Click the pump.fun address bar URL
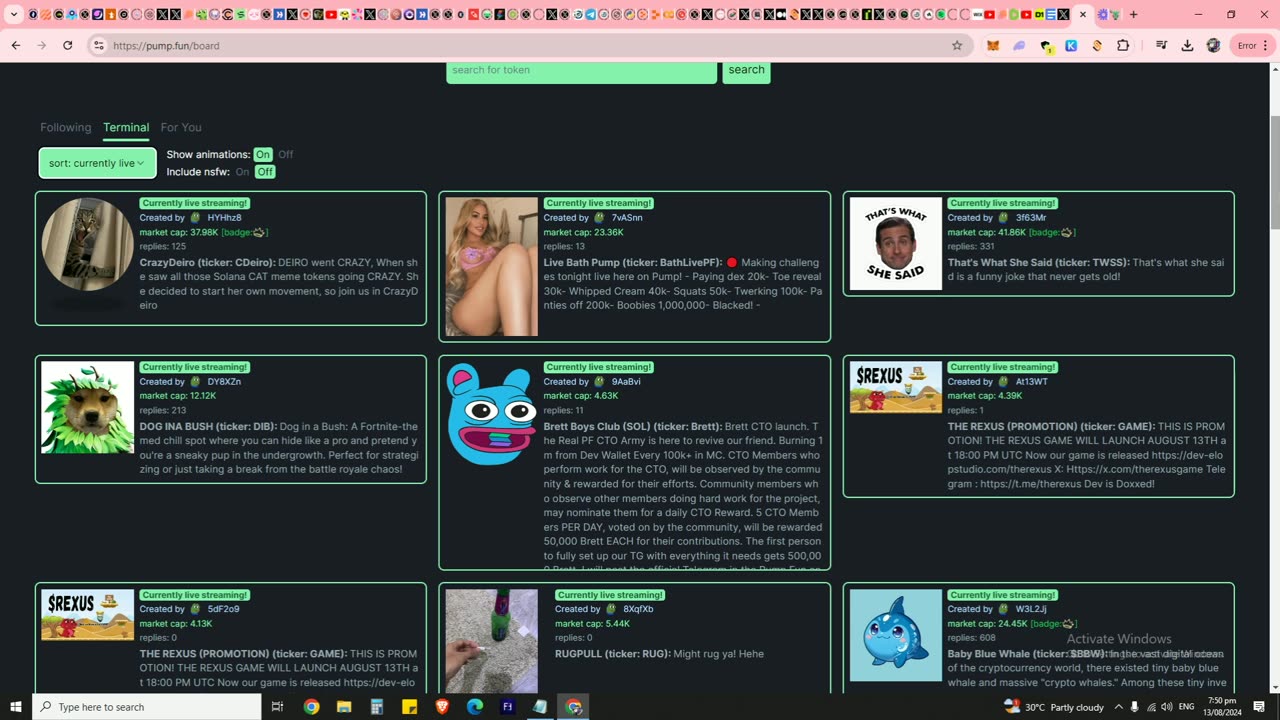 point(166,46)
